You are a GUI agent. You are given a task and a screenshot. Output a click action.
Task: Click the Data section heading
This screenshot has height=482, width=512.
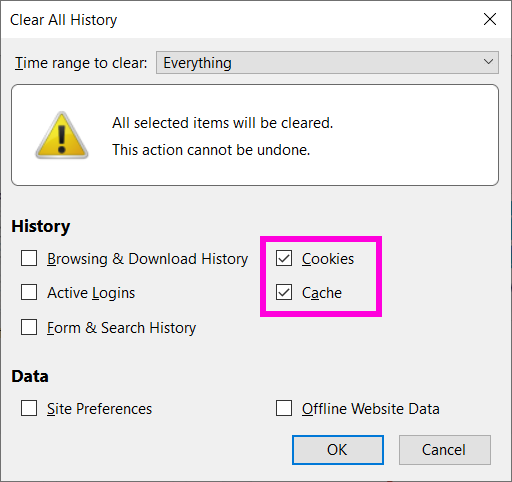click(x=30, y=376)
